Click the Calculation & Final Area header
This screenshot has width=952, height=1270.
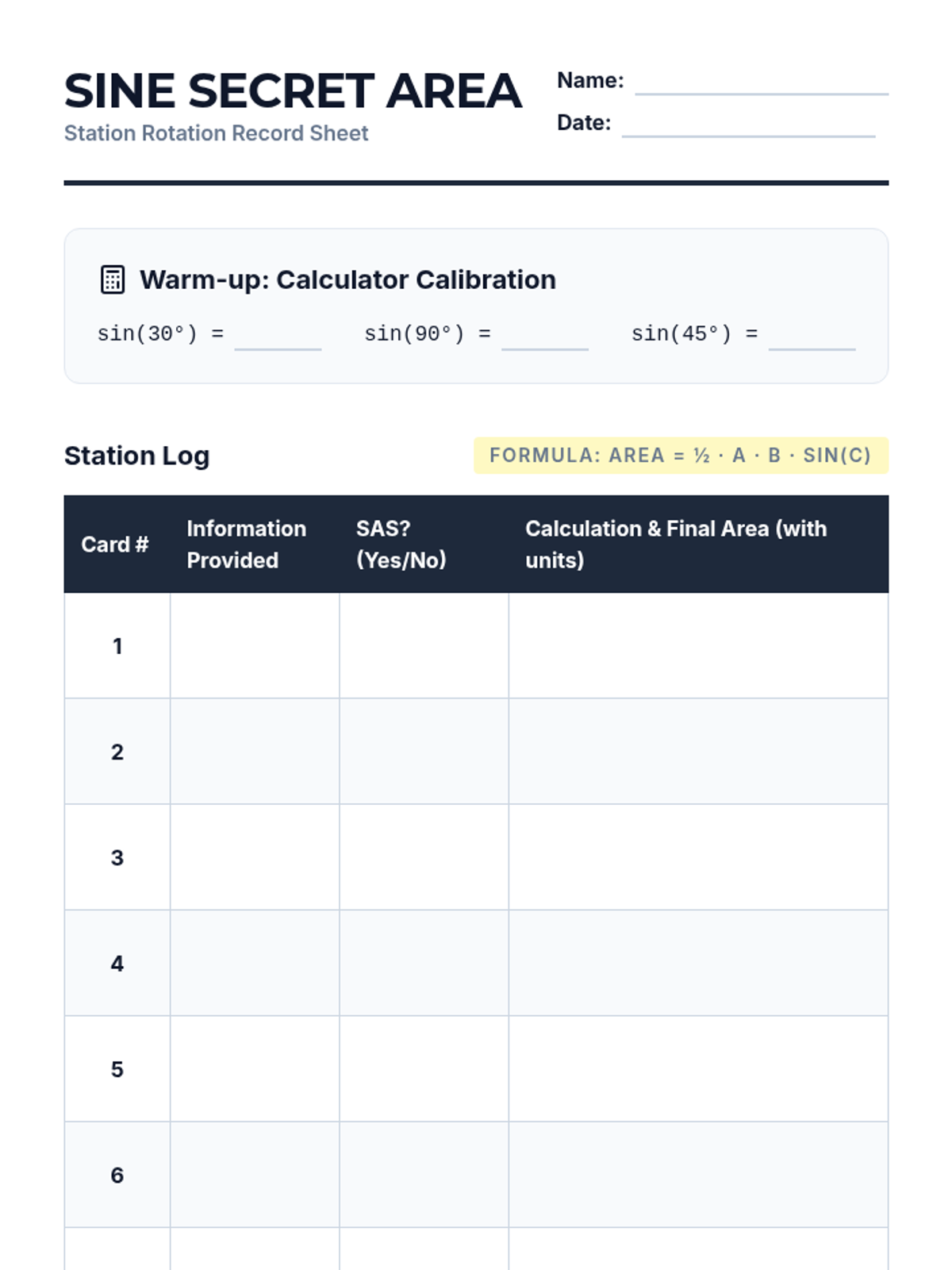698,545
